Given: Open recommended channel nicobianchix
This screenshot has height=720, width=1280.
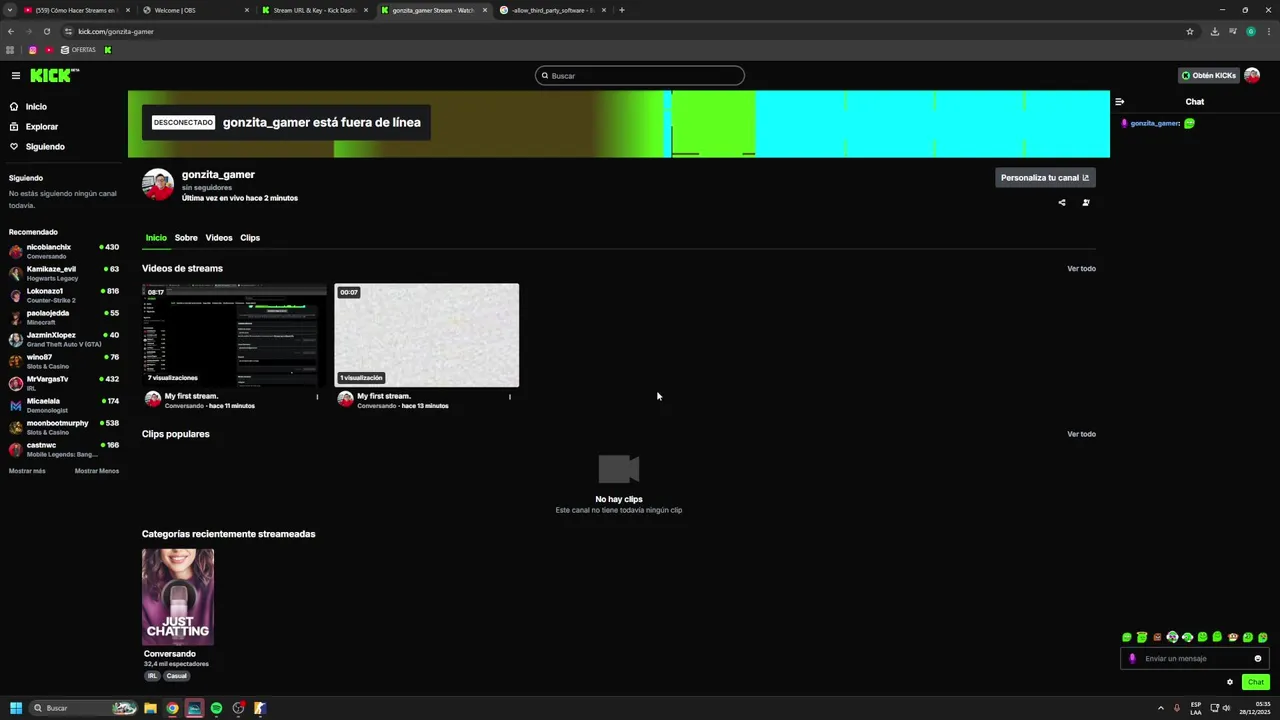Looking at the screenshot, I should 64,251.
